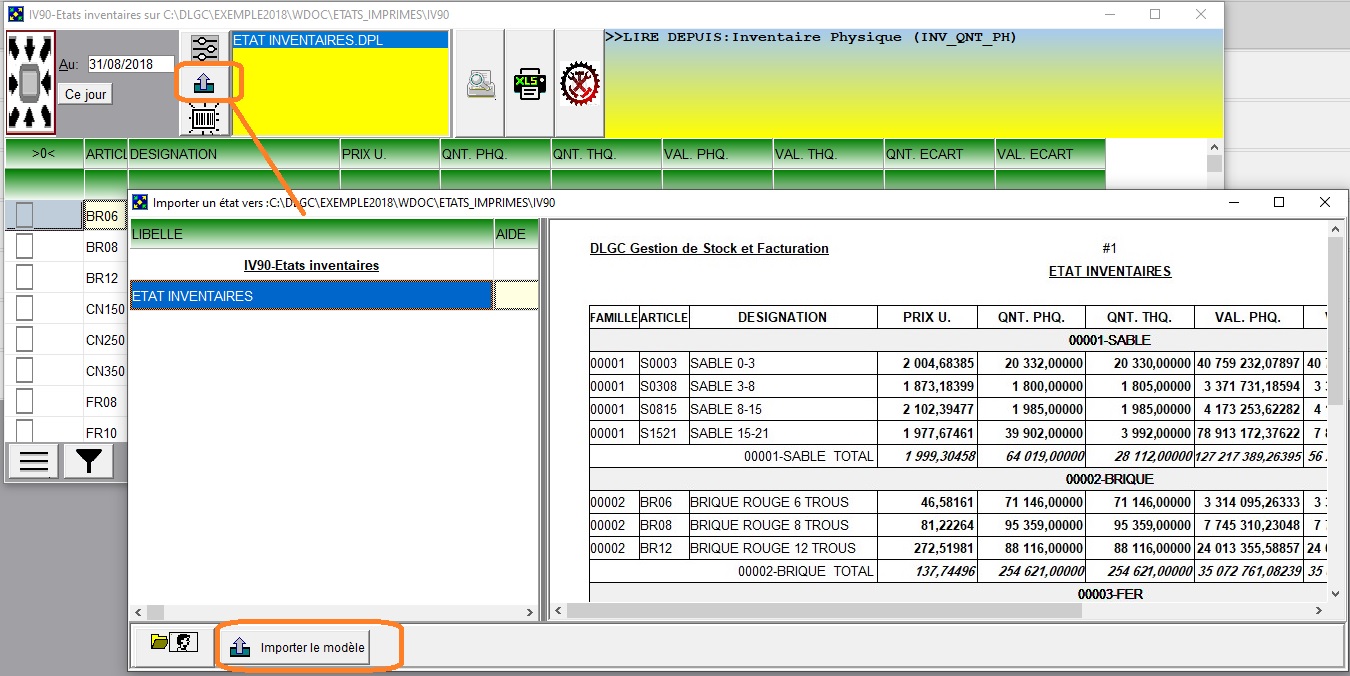Click the Importer le modèle button
This screenshot has height=676, width=1350.
pos(294,647)
